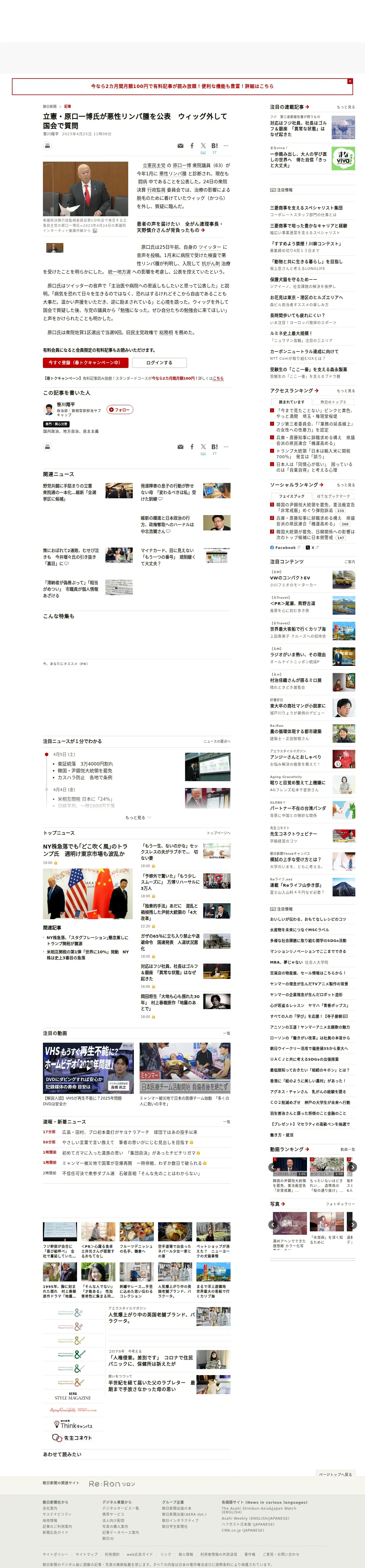Show the previous video in 動画ランキング carousel
The height and width of the screenshot is (1568, 365).
point(273,1168)
